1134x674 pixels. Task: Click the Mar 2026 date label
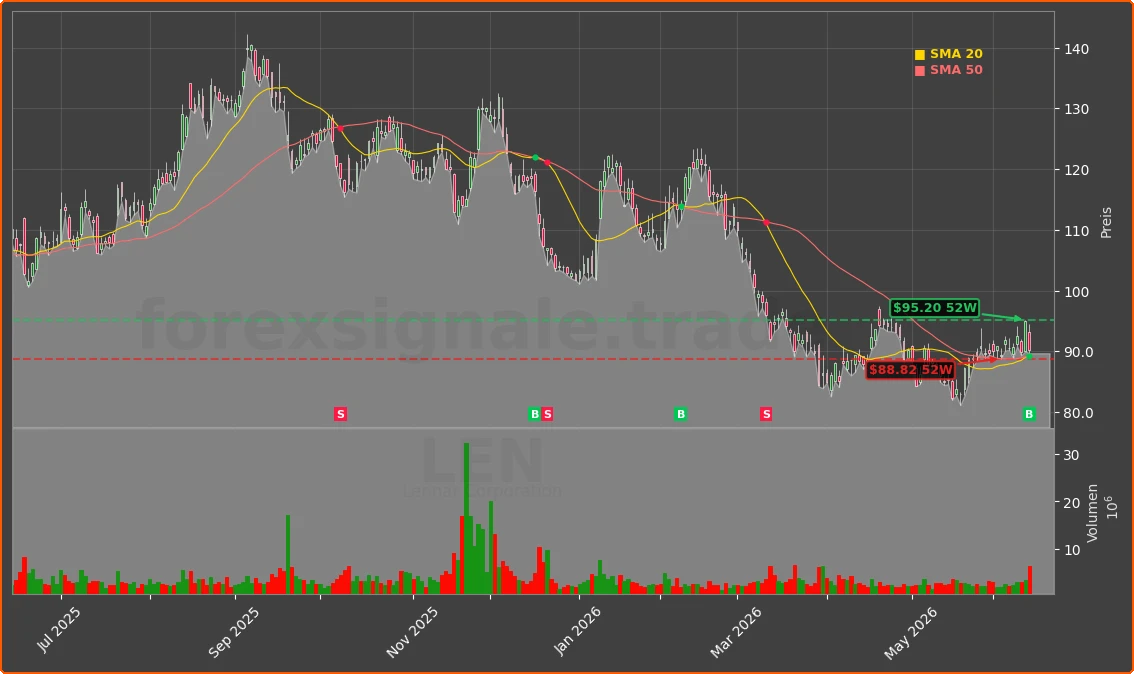[x=736, y=632]
